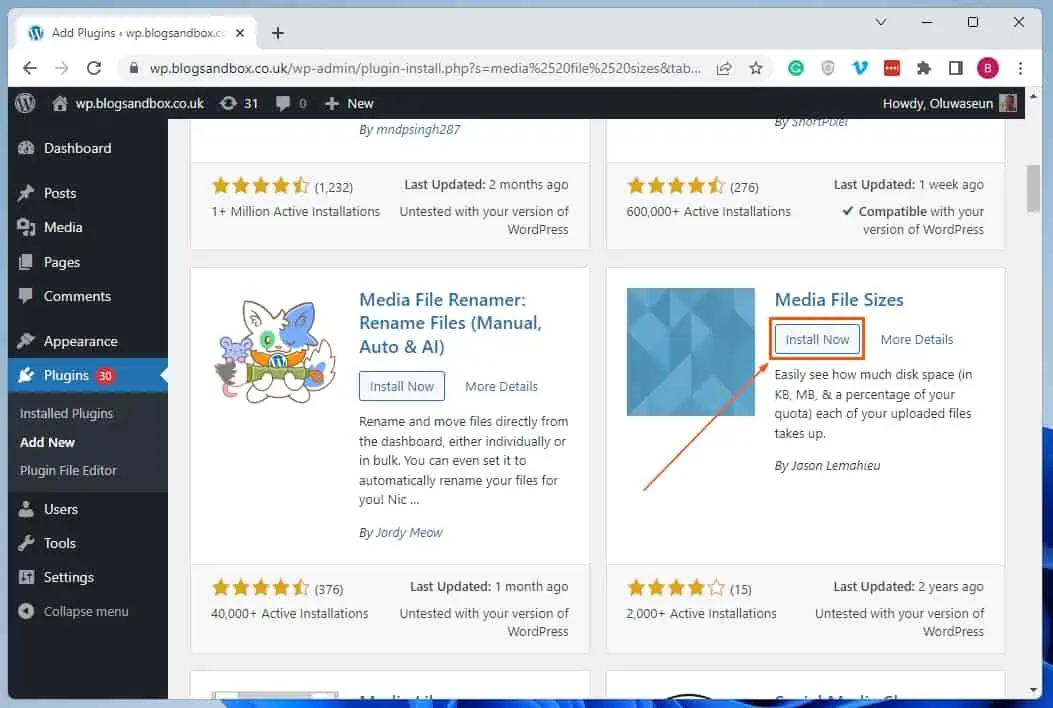Open the Extensions puzzle menu
Screen dimensions: 1053x708
click(924, 68)
